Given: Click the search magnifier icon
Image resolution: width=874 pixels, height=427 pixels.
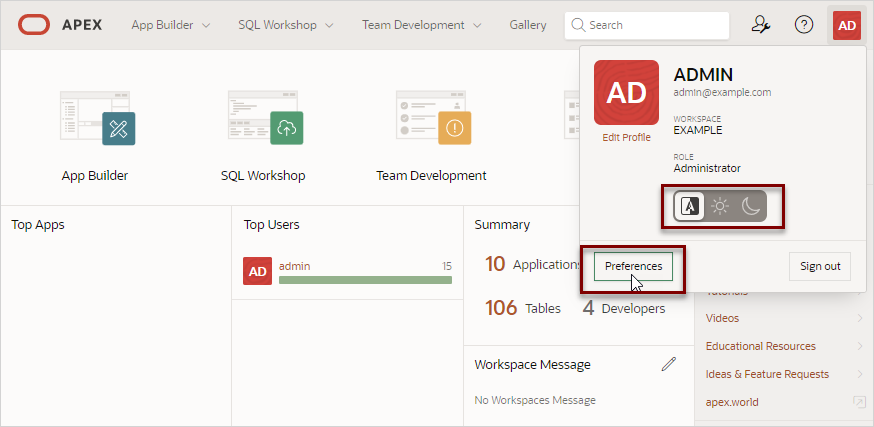Looking at the screenshot, I should coord(579,25).
